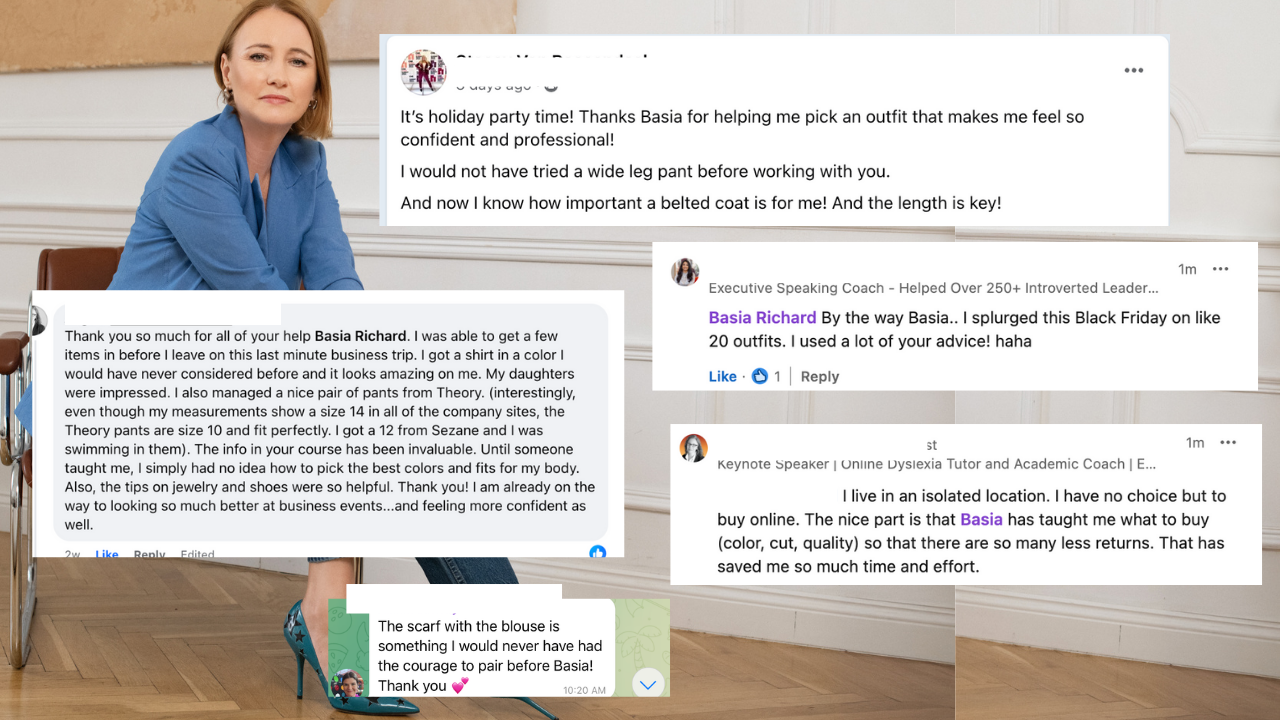The height and width of the screenshot is (720, 1280).
Task: Click the Edited label under the Facebook comment
Action: (197, 553)
